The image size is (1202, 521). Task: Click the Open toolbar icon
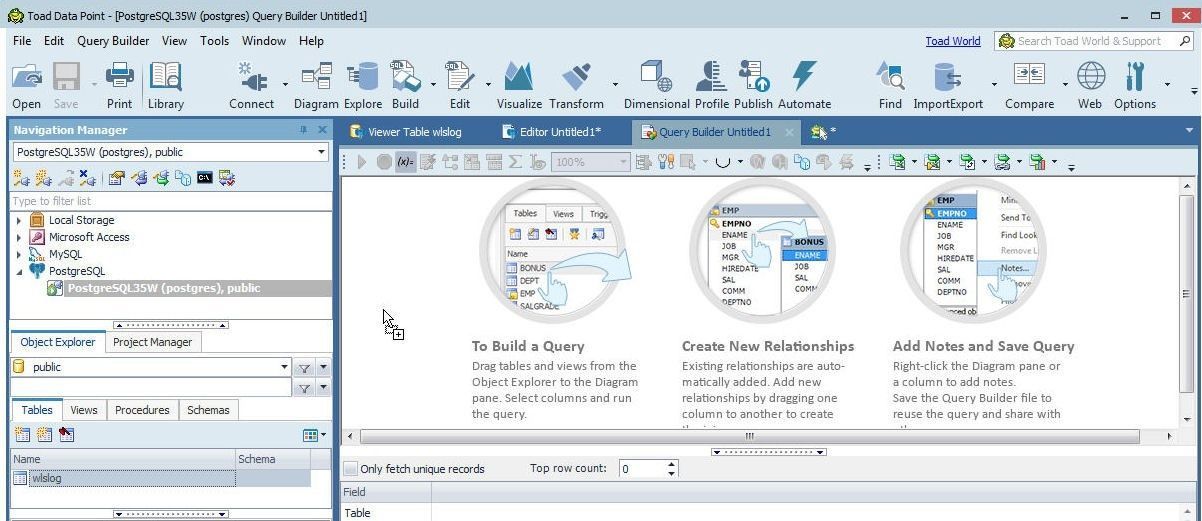(27, 85)
